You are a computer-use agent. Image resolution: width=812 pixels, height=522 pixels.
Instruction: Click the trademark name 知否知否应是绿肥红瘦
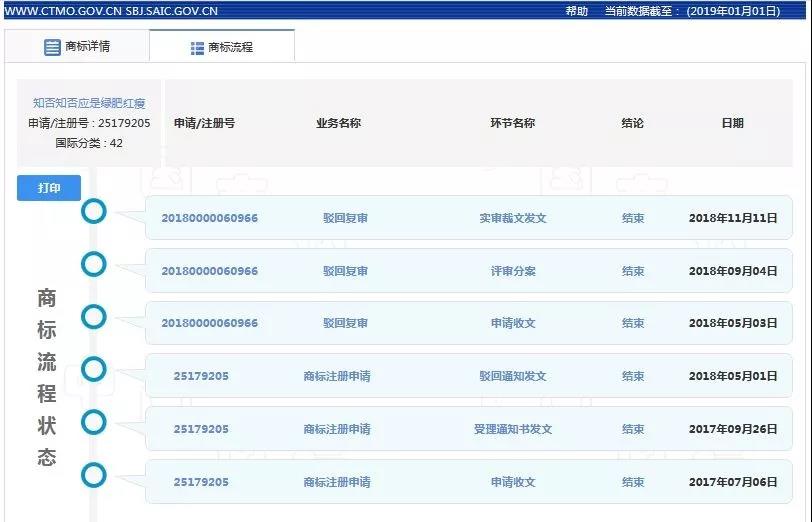[89, 103]
